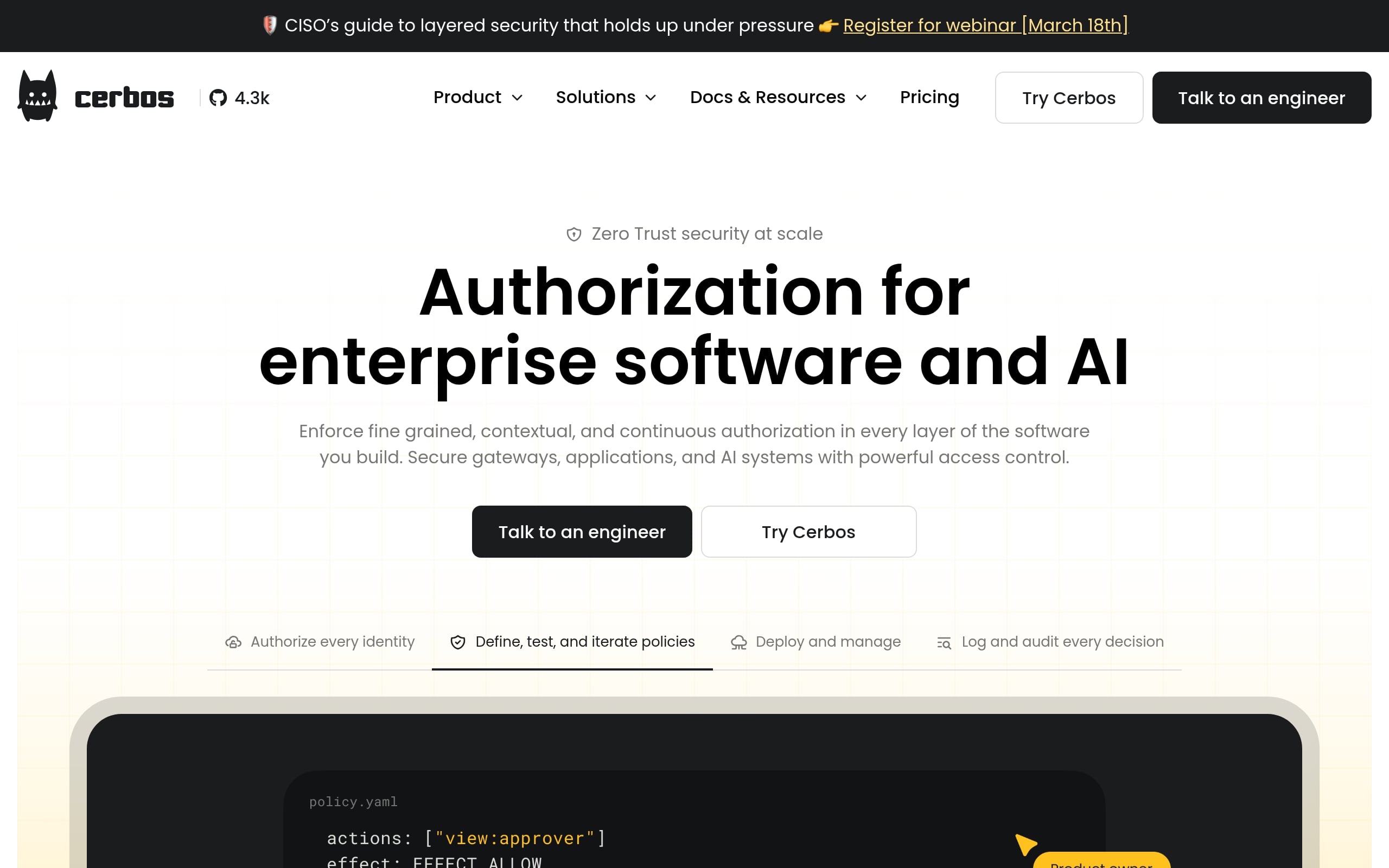Click the cloud icon on Authorize every identity
1389x868 pixels.
pos(233,642)
